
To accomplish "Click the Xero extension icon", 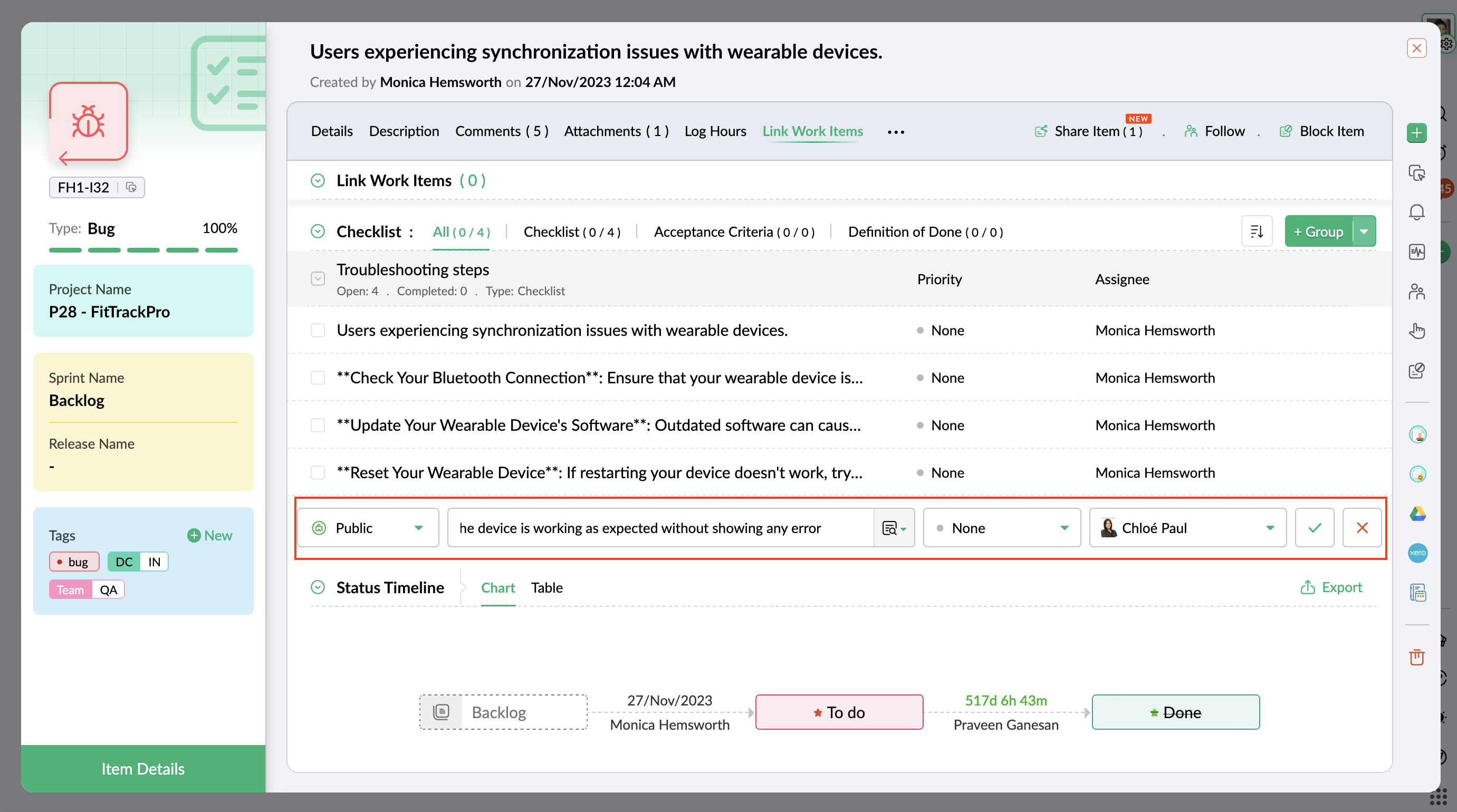I will [x=1417, y=553].
